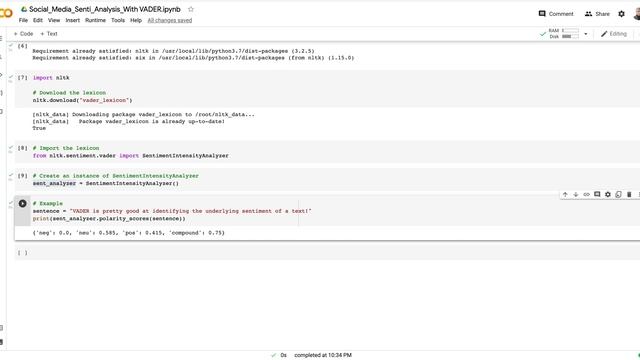Click the Google Drive icon beside the title
Screen dimensions: 640x360
[24, 9]
